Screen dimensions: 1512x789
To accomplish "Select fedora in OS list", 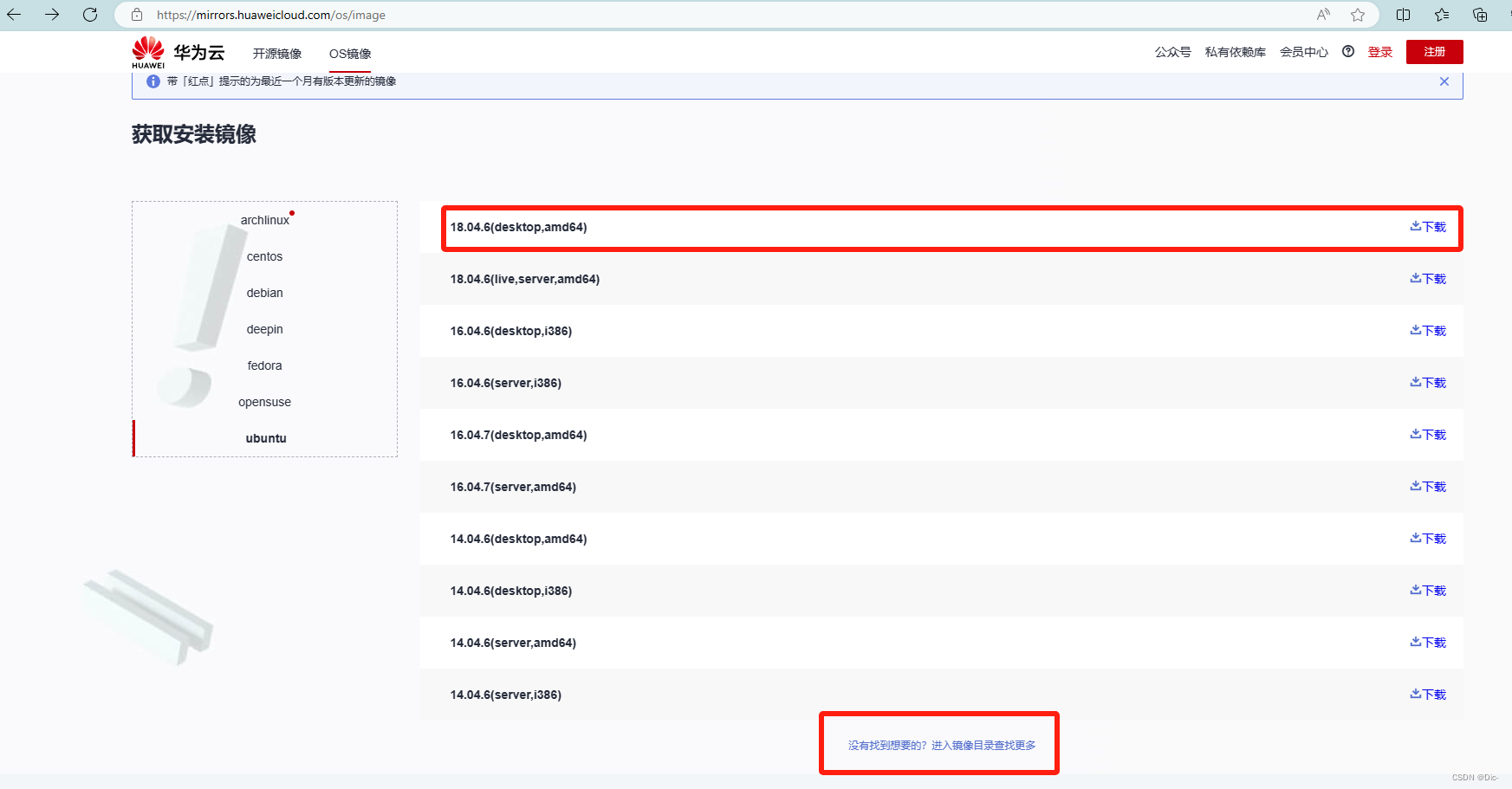I will pyautogui.click(x=265, y=365).
